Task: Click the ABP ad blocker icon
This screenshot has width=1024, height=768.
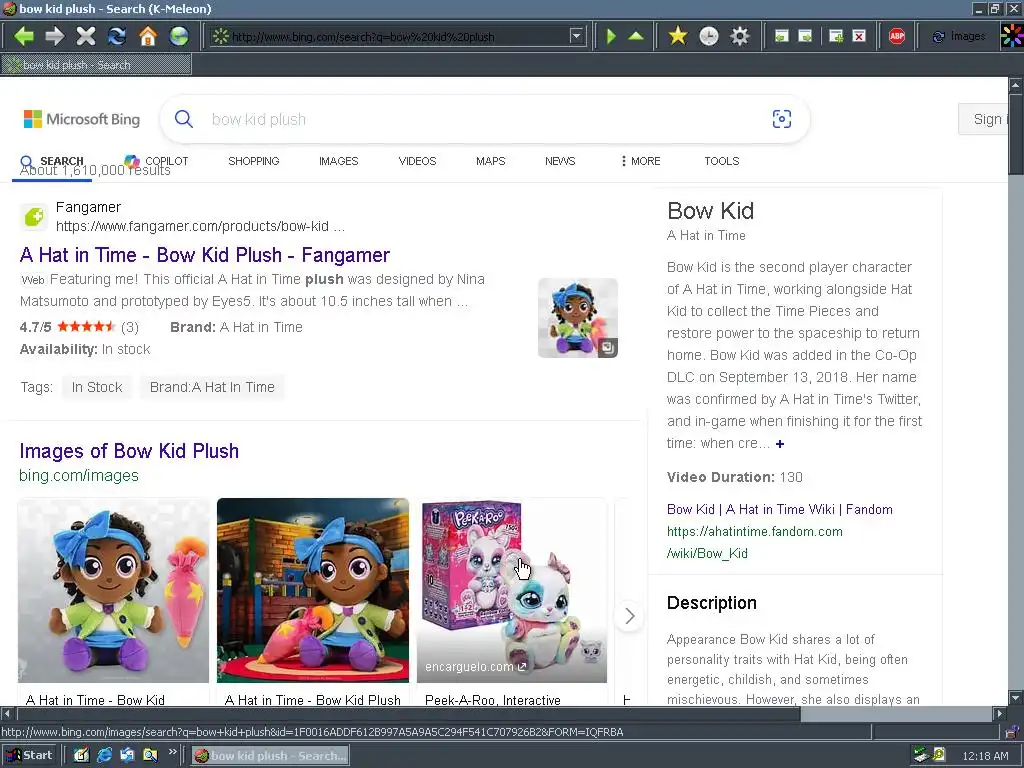Action: tap(897, 36)
